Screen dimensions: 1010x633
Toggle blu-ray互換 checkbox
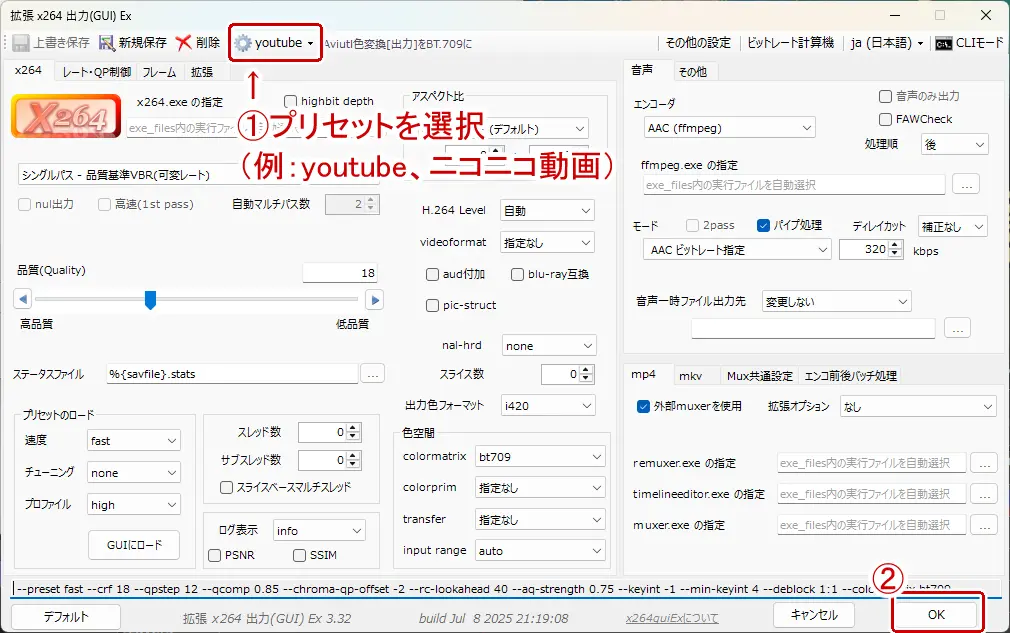point(517,274)
